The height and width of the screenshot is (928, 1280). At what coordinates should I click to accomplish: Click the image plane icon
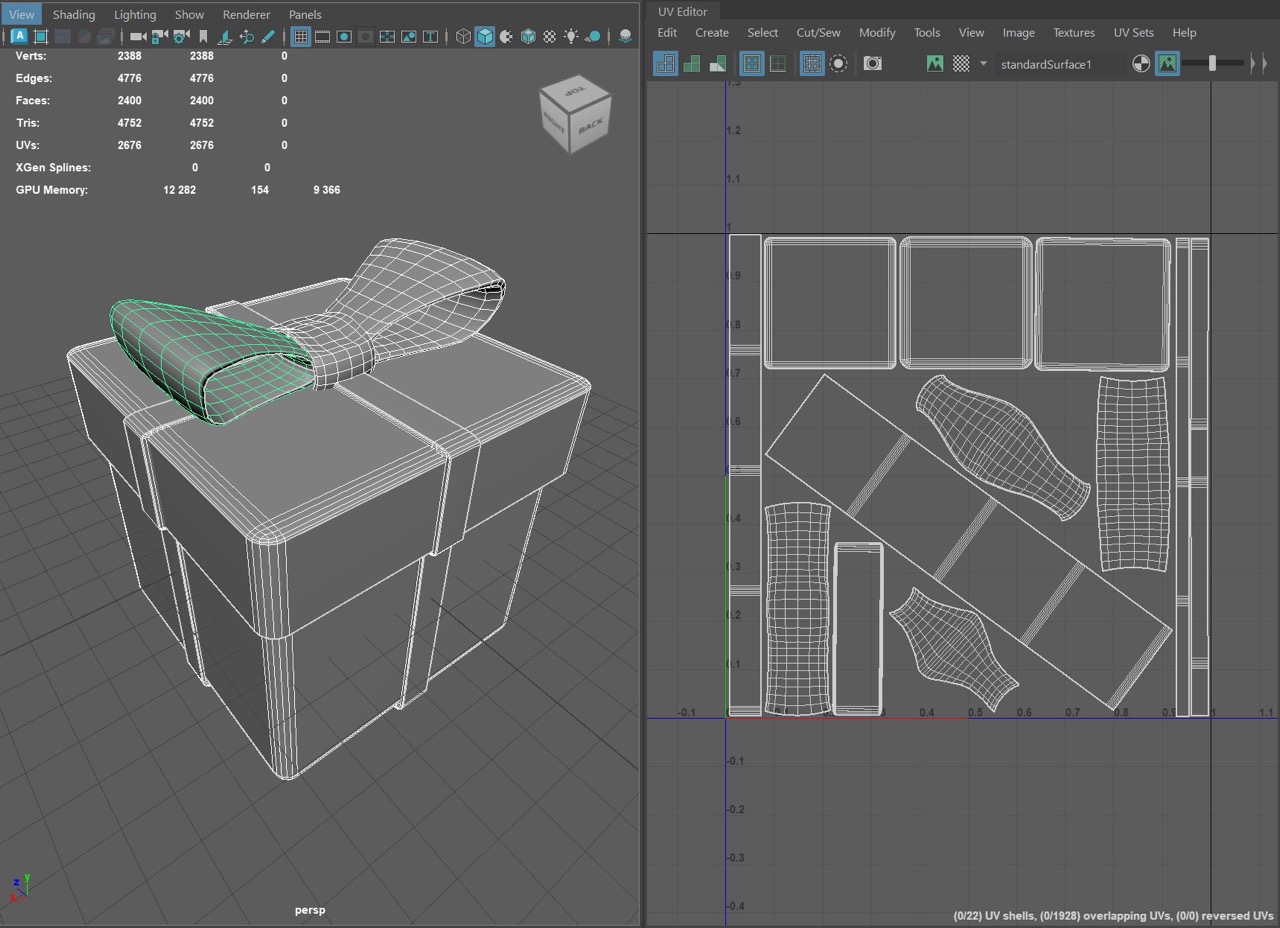click(x=225, y=37)
